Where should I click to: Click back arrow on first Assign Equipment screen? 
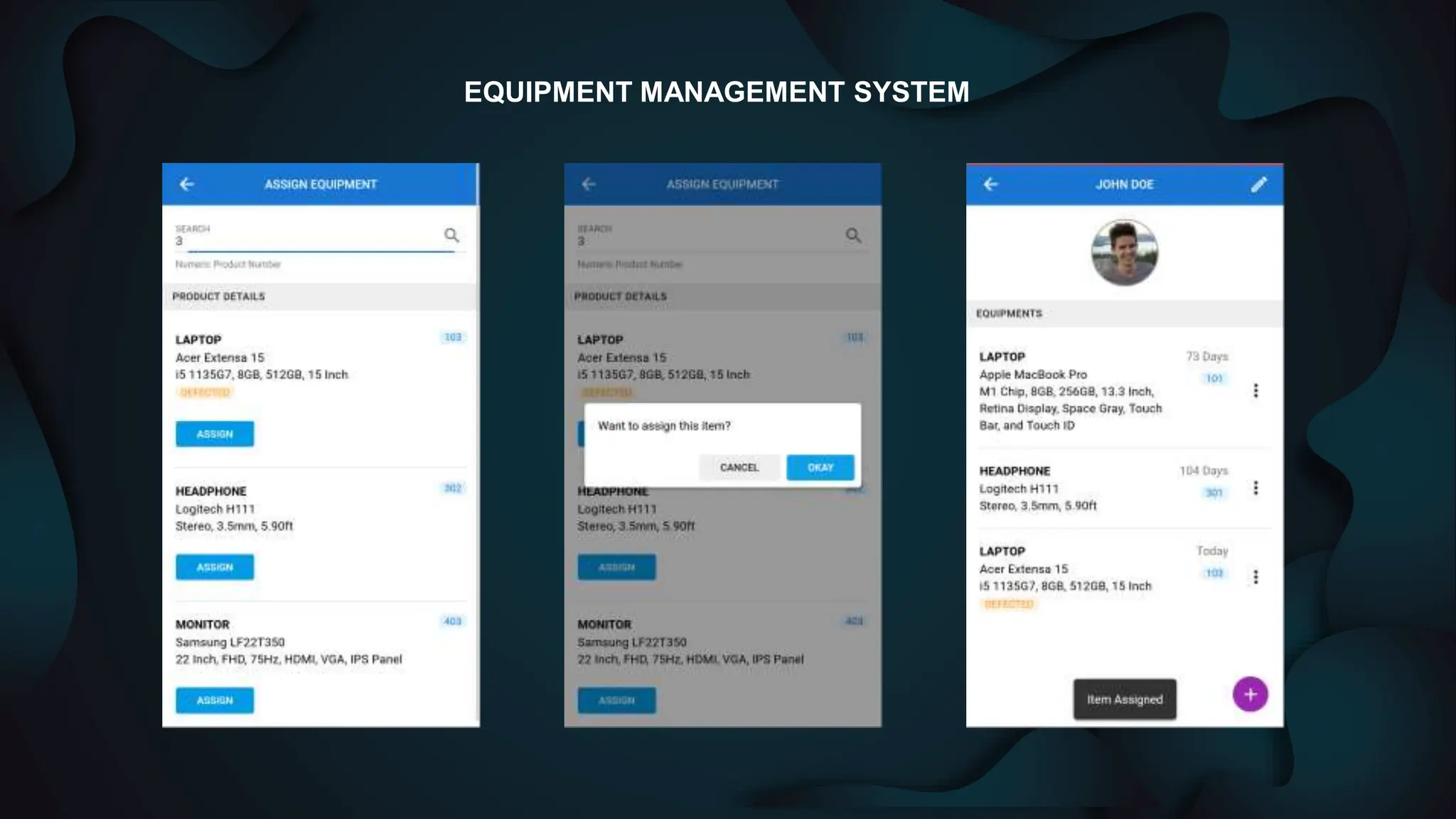pos(187,184)
